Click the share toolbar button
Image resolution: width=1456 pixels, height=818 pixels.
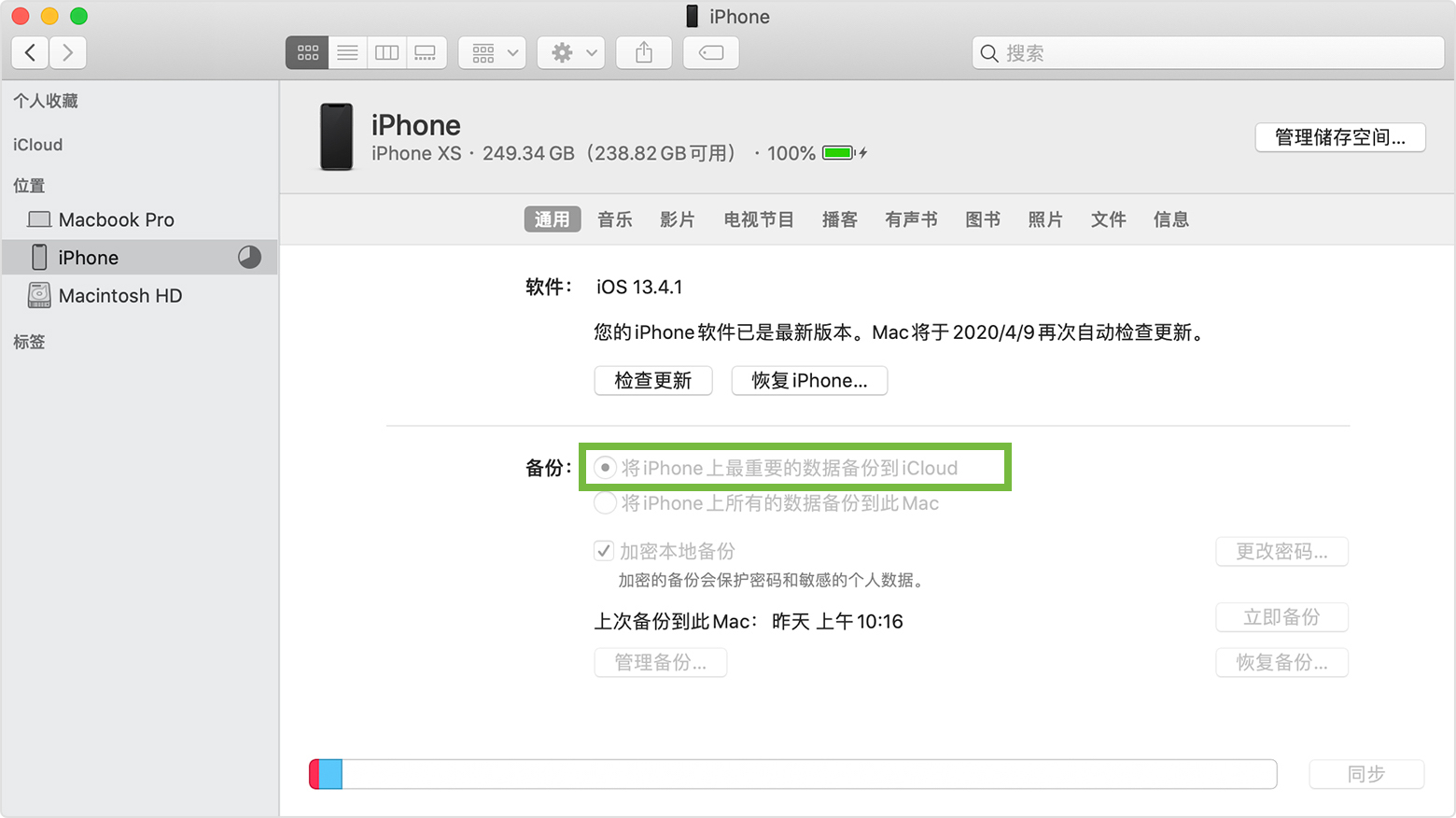(x=644, y=53)
